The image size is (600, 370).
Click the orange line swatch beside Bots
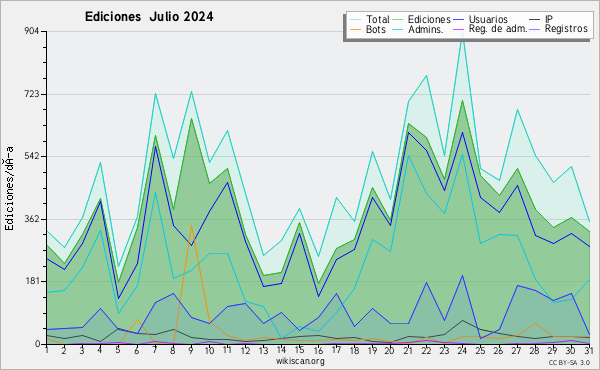coord(355,29)
